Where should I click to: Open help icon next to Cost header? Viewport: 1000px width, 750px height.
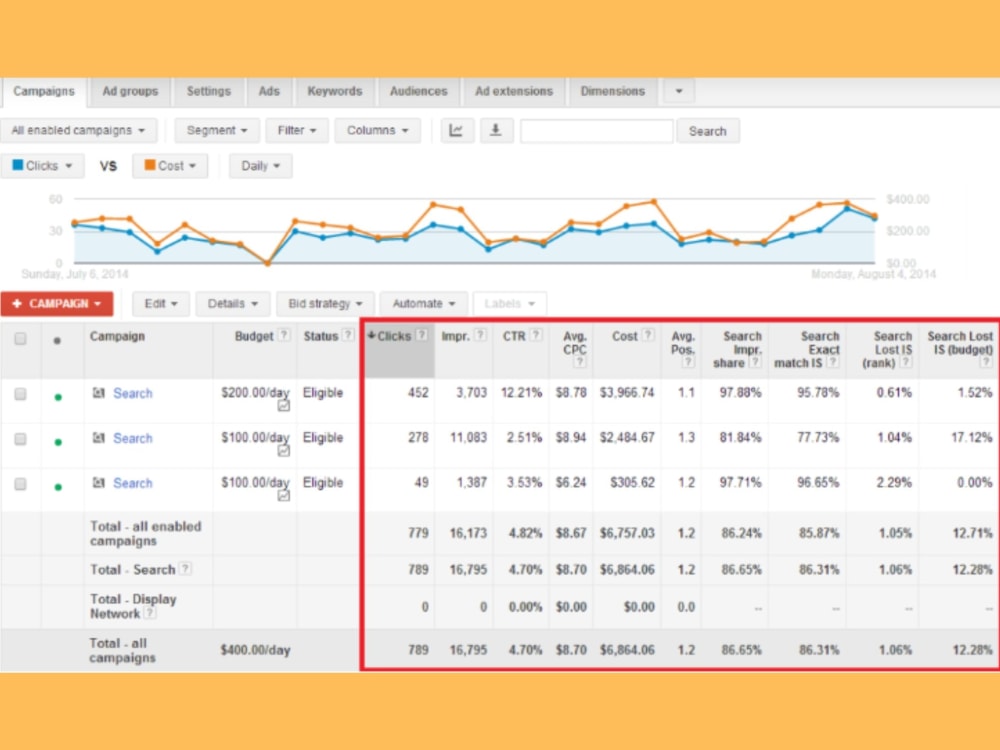(648, 335)
